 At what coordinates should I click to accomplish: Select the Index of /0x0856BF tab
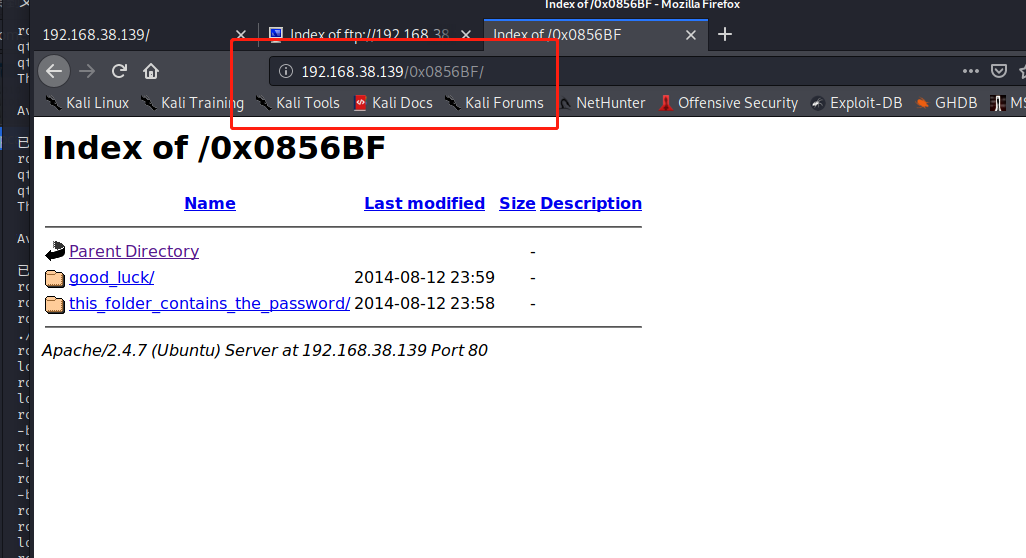595,35
